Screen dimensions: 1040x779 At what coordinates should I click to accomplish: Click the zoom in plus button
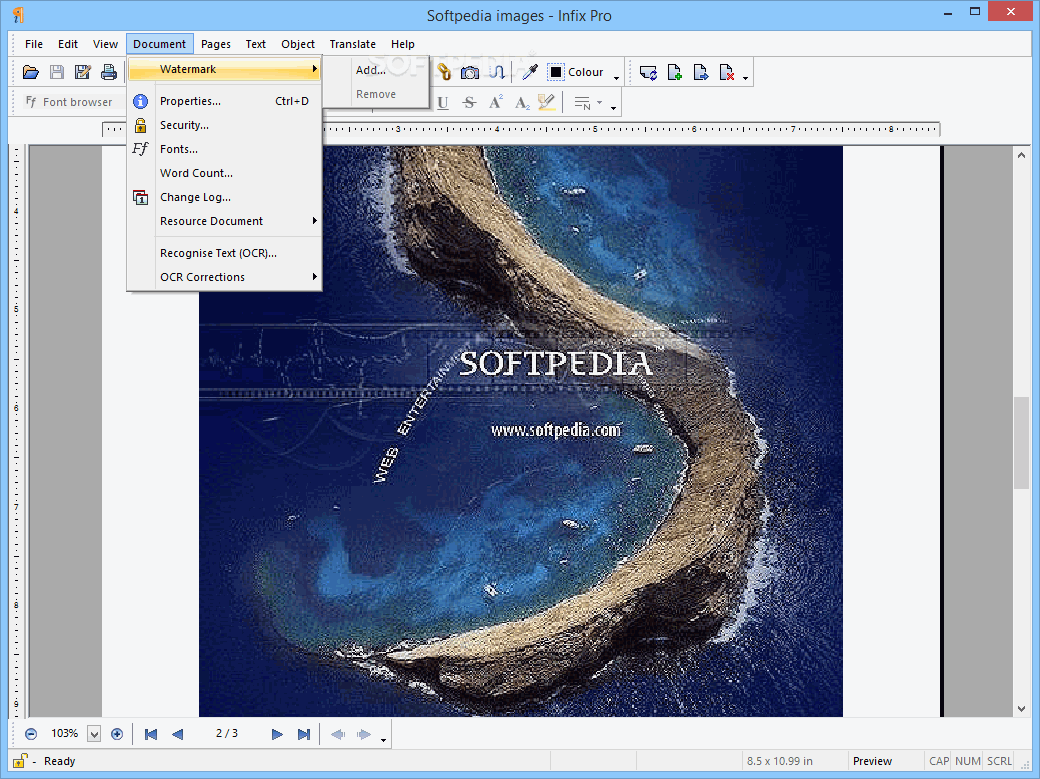(117, 734)
